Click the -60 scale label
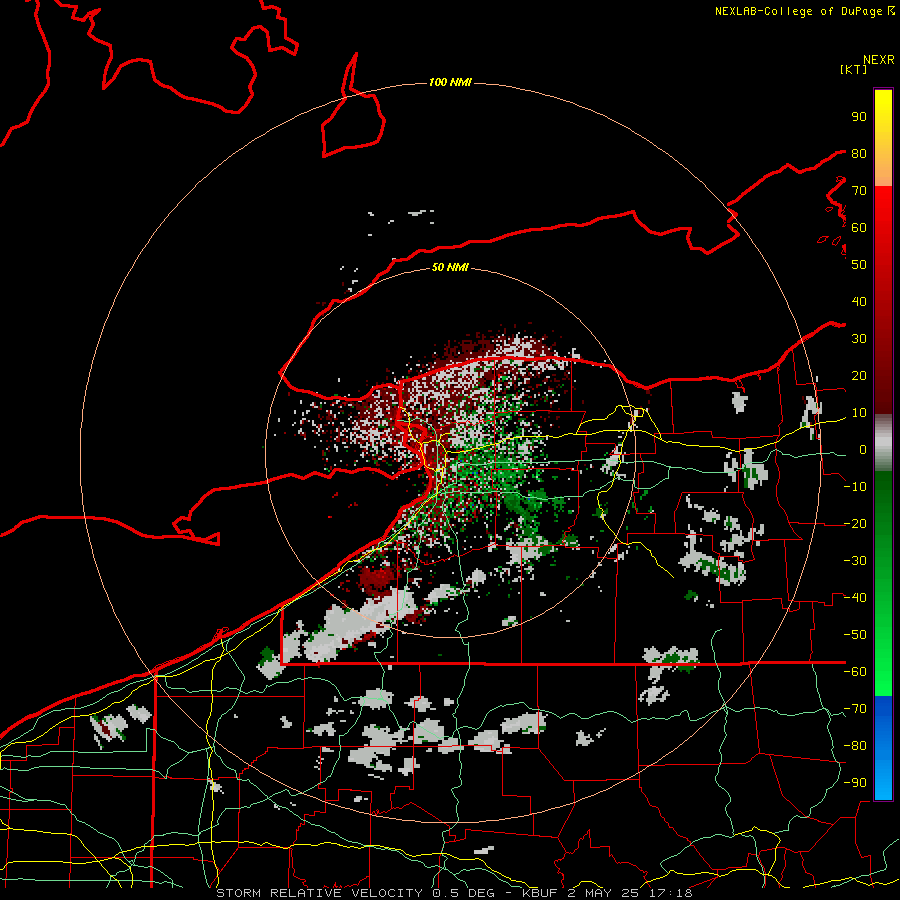 tap(855, 672)
